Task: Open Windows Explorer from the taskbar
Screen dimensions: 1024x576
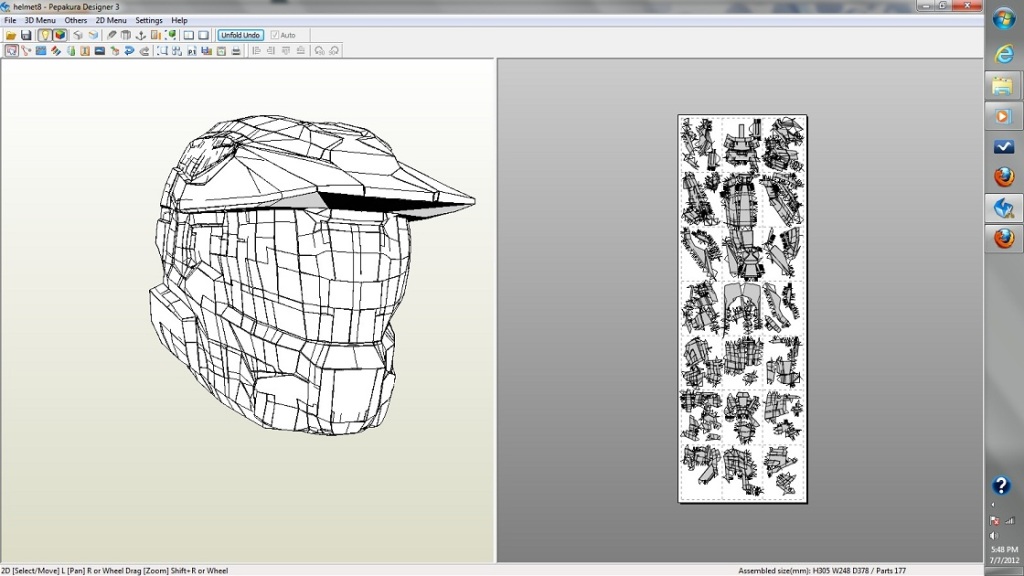Action: click(x=1004, y=86)
